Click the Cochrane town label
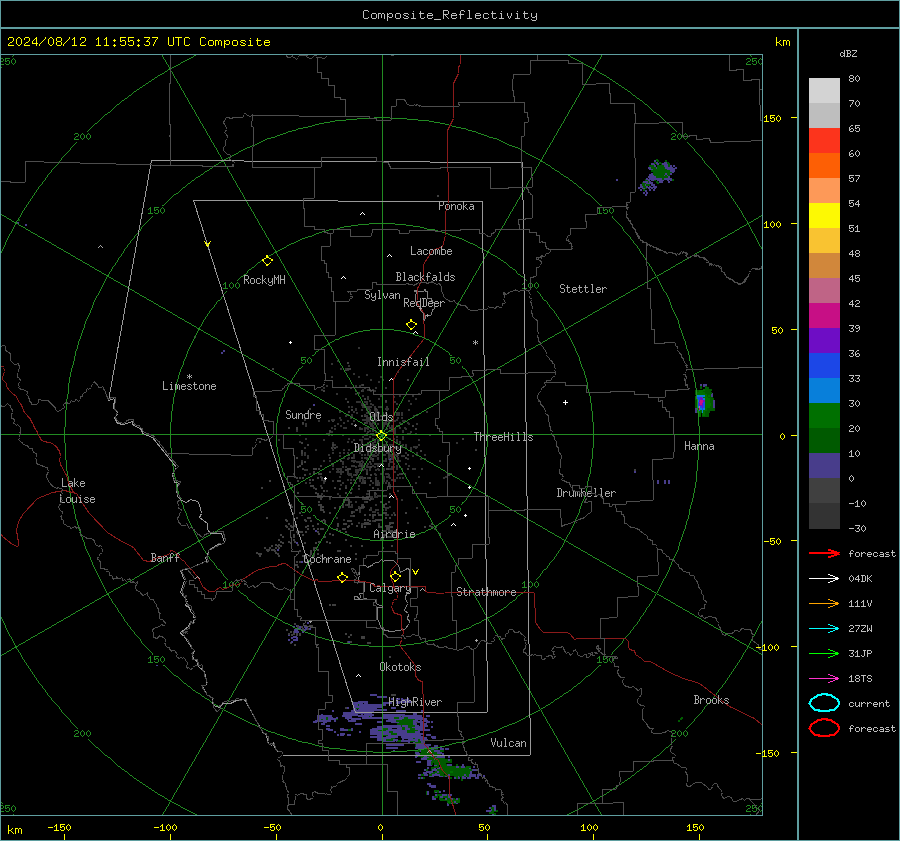Image resolution: width=900 pixels, height=841 pixels. pyautogui.click(x=327, y=559)
